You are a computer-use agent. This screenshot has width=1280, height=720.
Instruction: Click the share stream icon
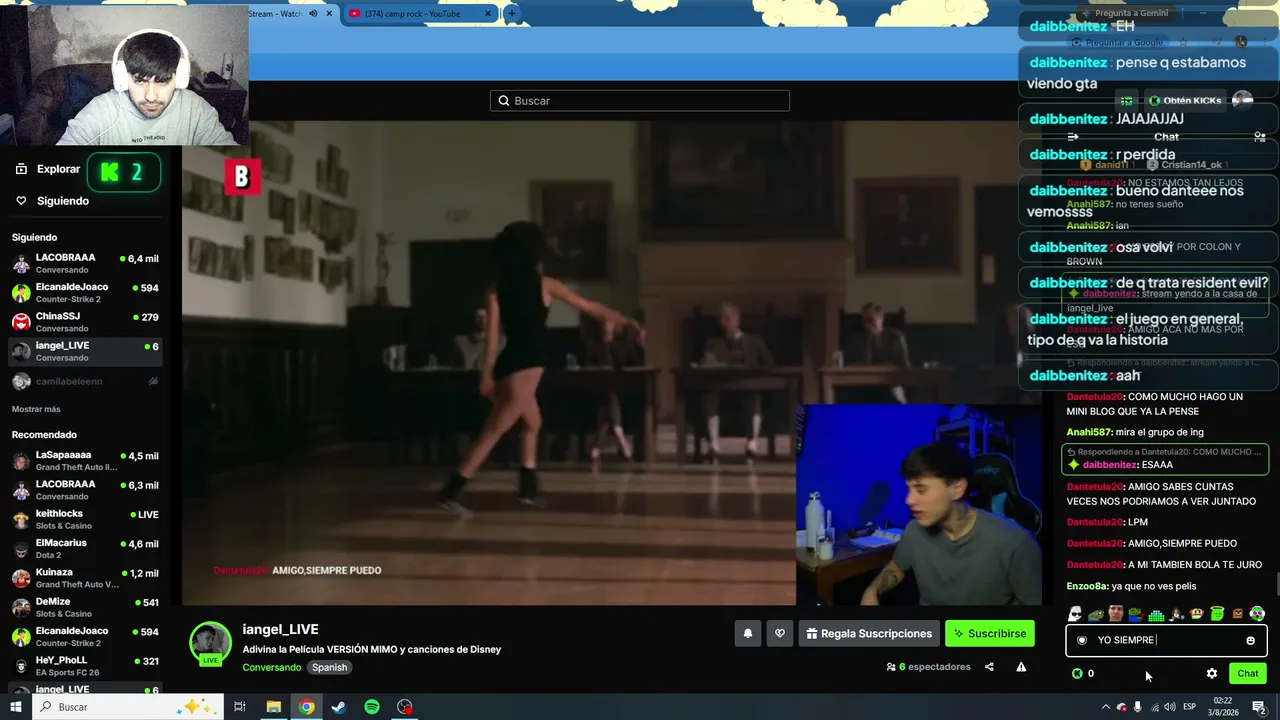click(989, 667)
